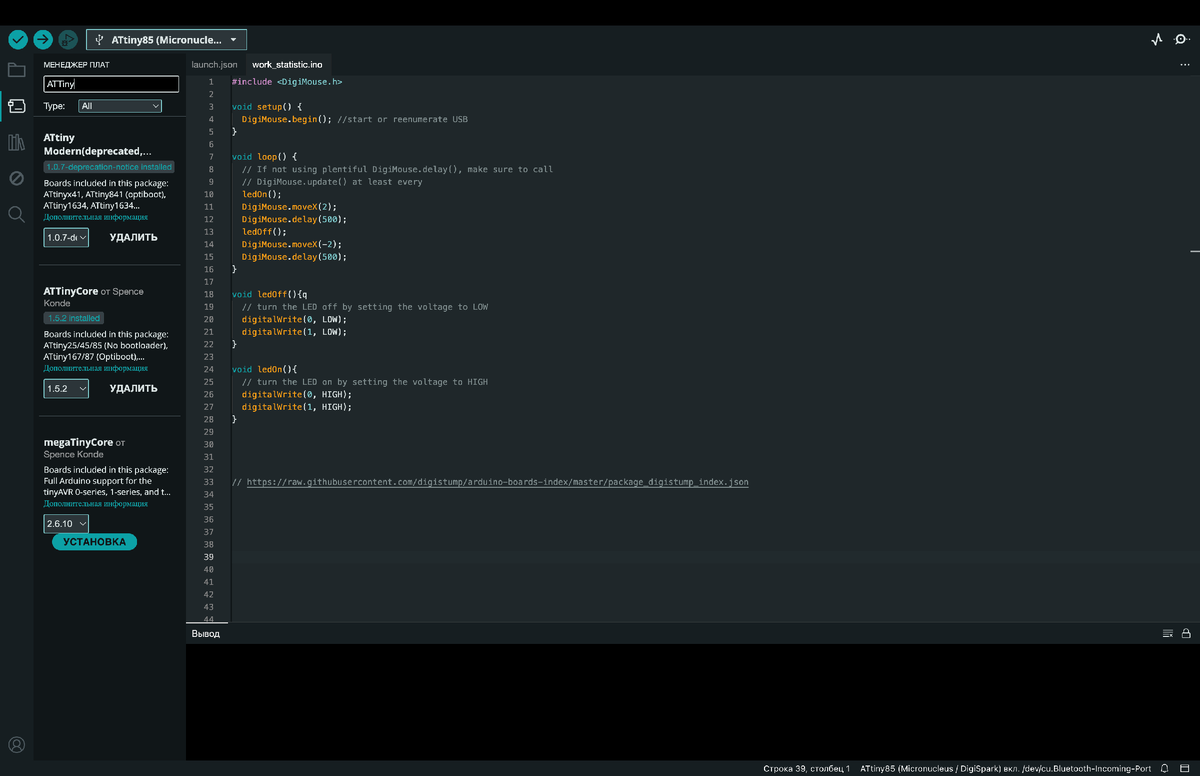1200x776 pixels.
Task: Open the Type filter dropdown
Action: 120,105
